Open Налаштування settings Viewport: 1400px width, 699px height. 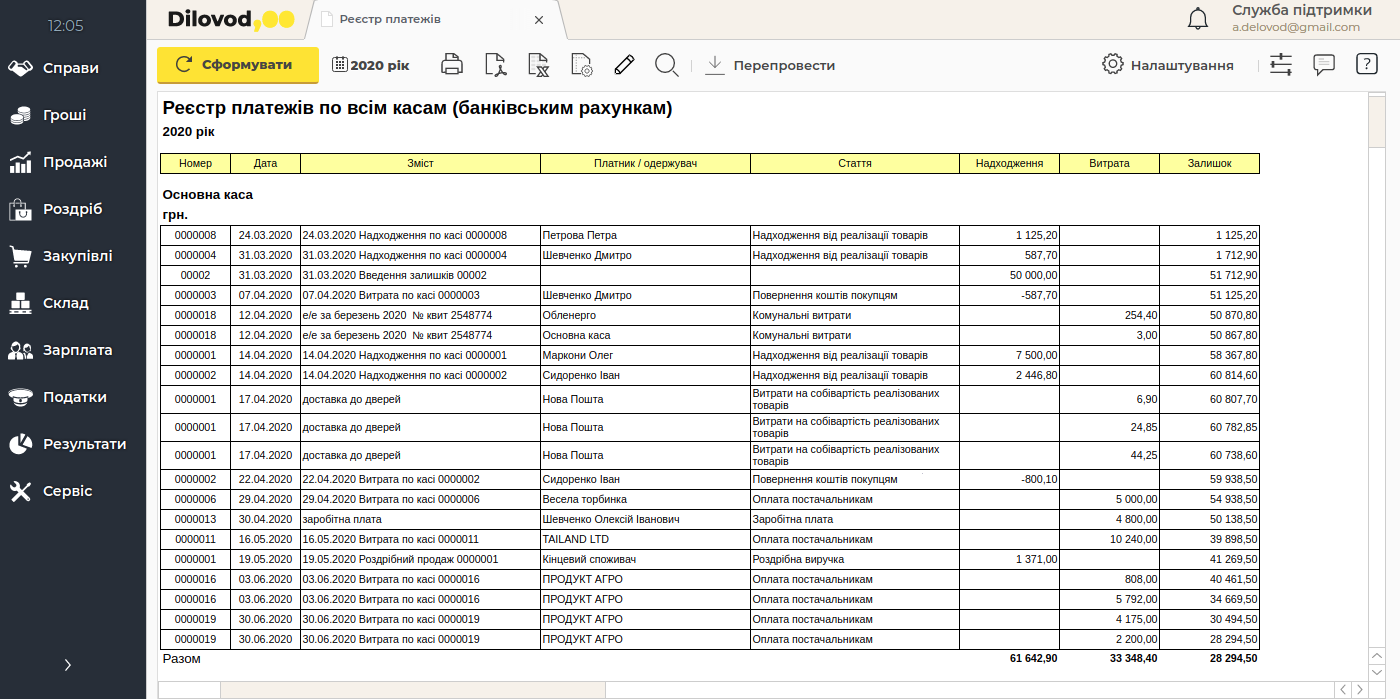[1168, 65]
